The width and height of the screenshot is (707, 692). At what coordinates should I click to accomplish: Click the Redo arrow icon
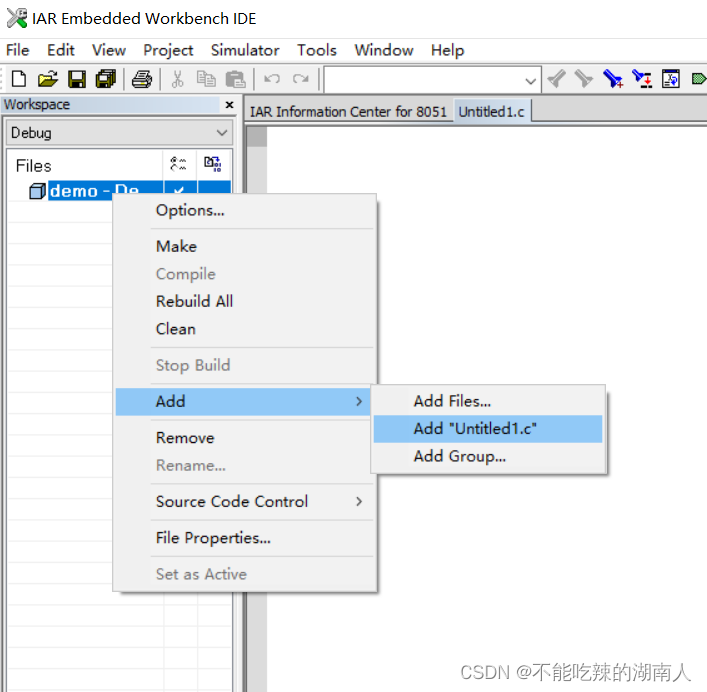click(x=301, y=79)
